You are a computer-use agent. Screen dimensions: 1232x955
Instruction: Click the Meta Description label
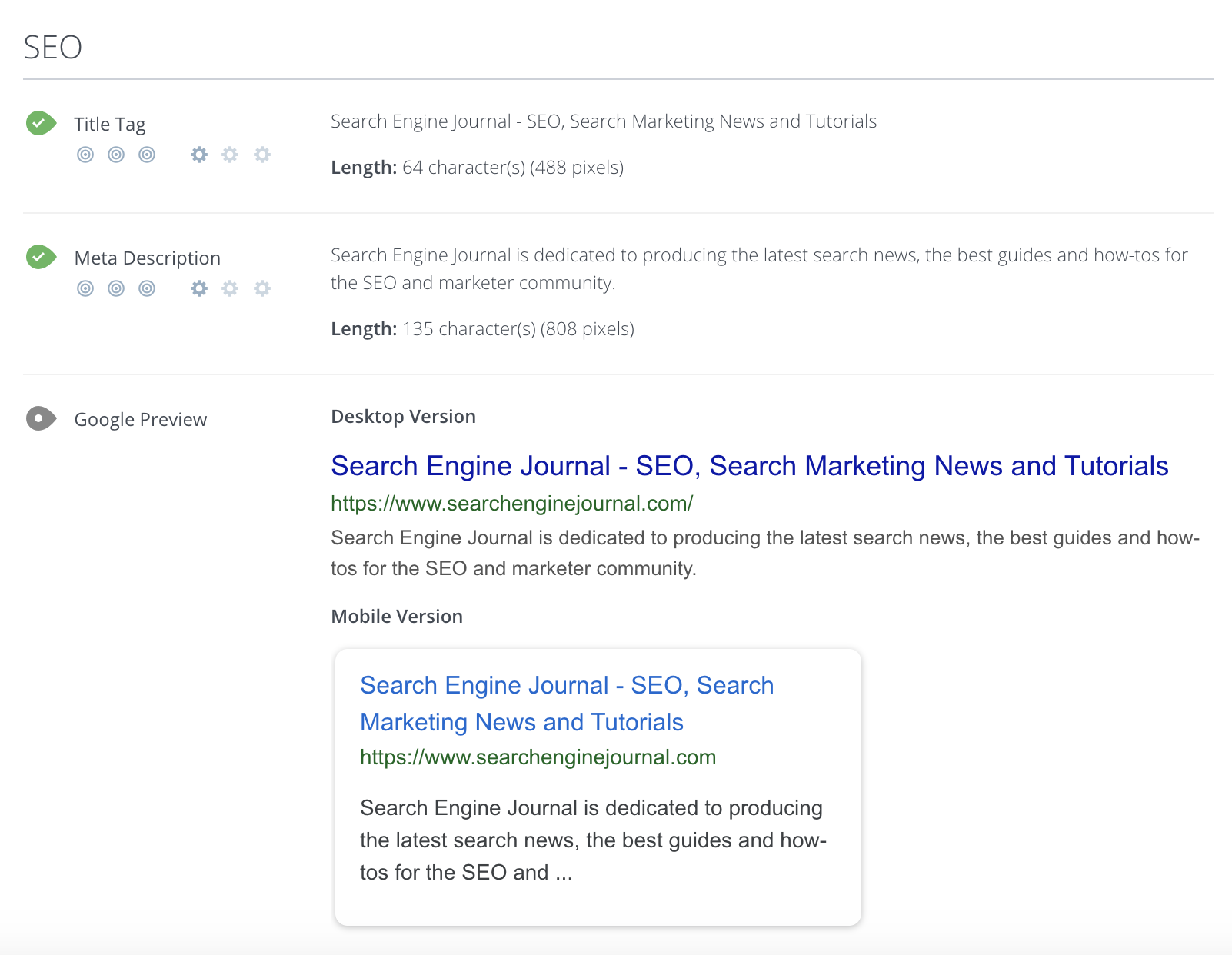coord(147,258)
